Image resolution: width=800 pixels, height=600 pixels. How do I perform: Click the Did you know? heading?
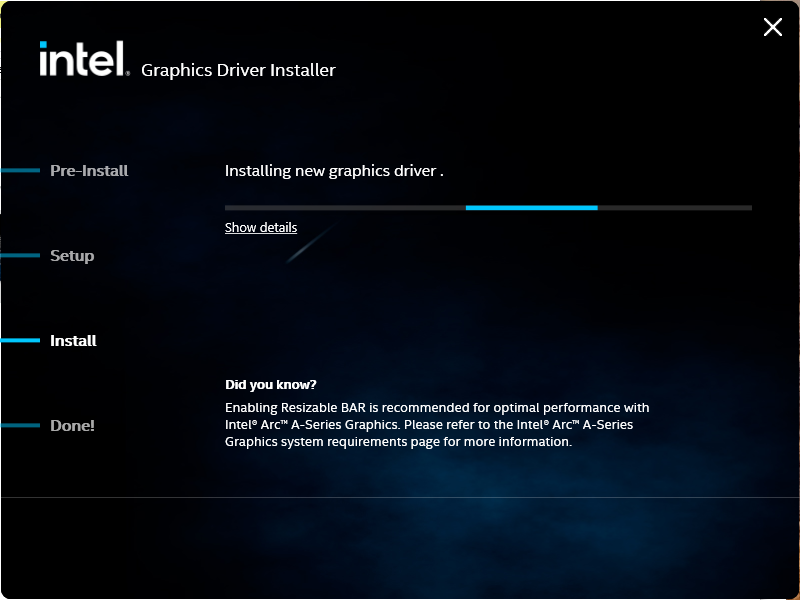click(x=270, y=385)
